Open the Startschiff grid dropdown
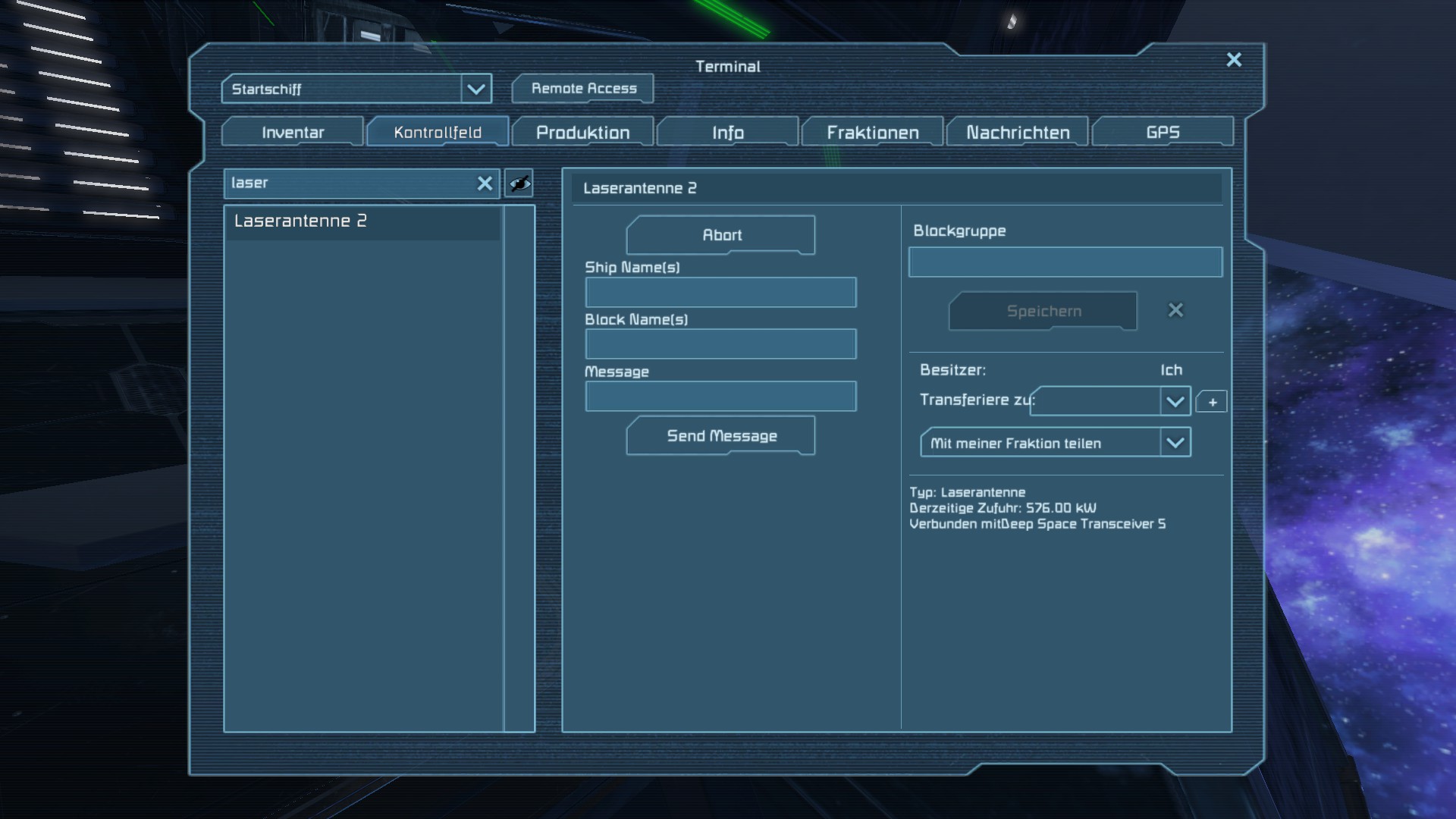1456x819 pixels. tap(475, 89)
